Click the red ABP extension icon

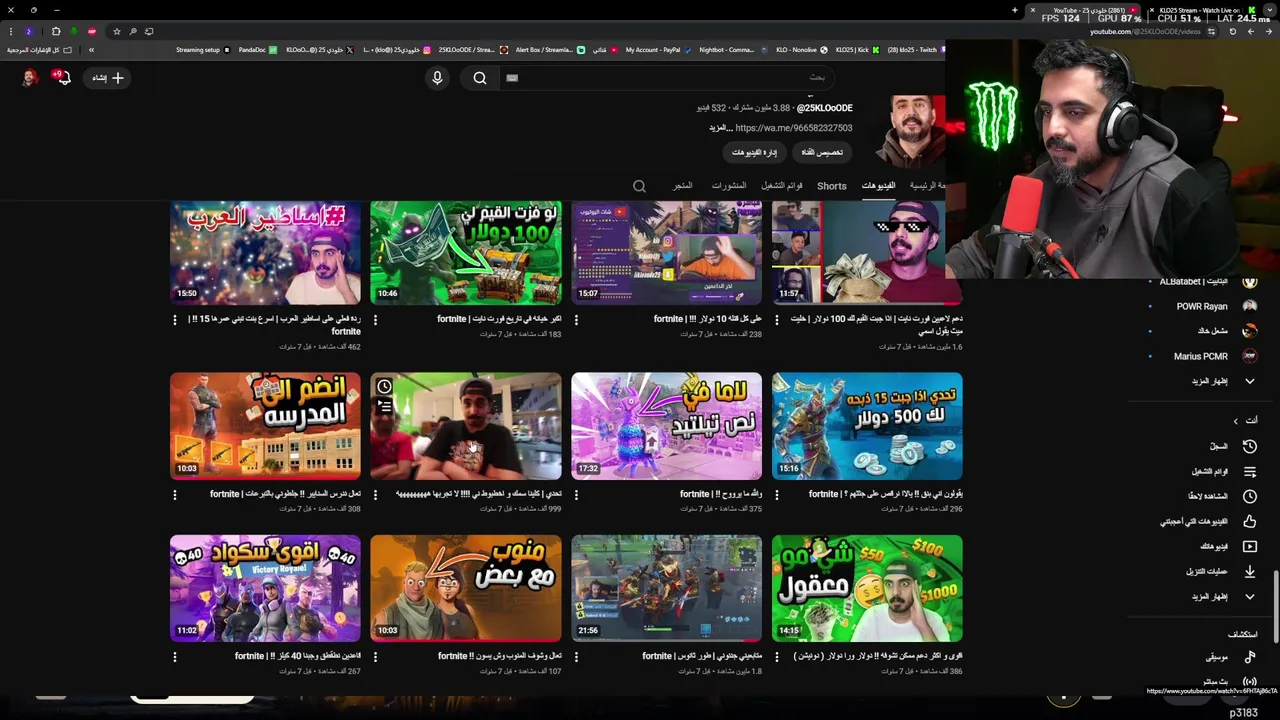[92, 31]
